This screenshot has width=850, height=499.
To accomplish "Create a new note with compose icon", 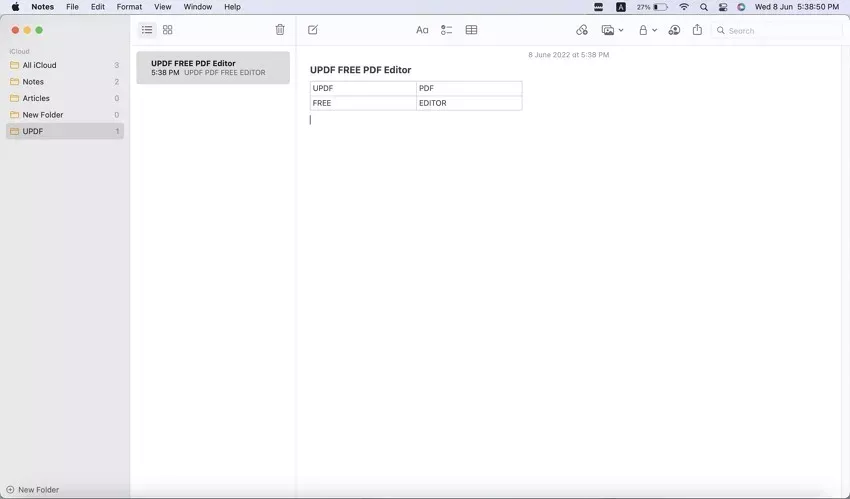I will [313, 30].
